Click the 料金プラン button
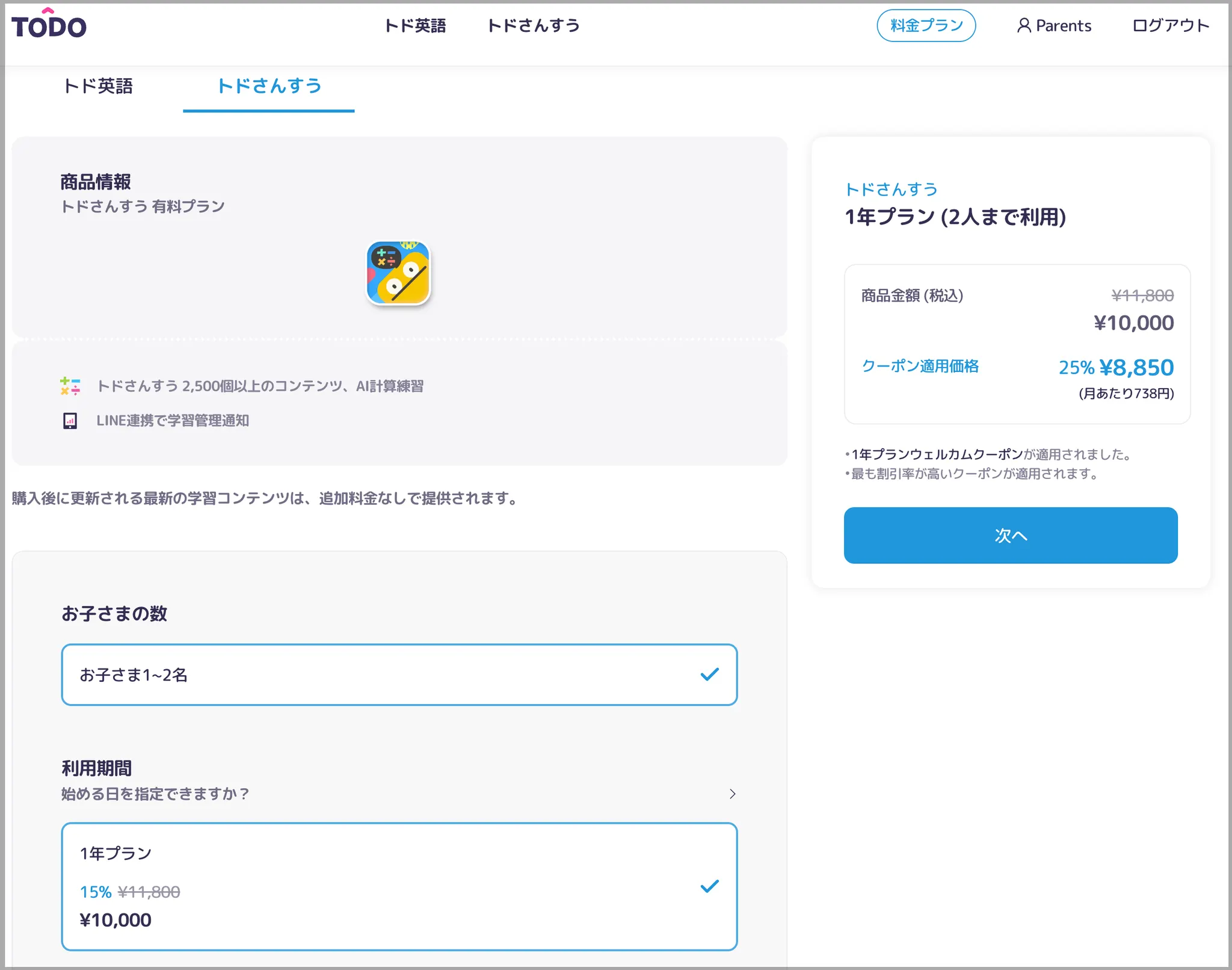 point(926,25)
